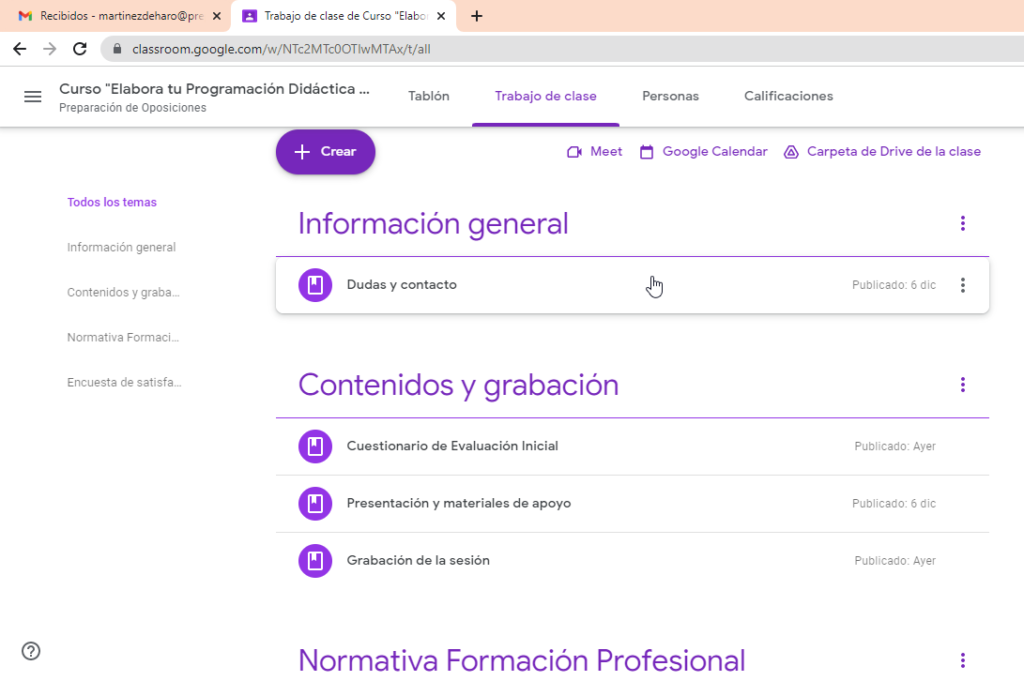1024x681 pixels.
Task: Open Grabación de la sesión material
Action: pos(418,560)
